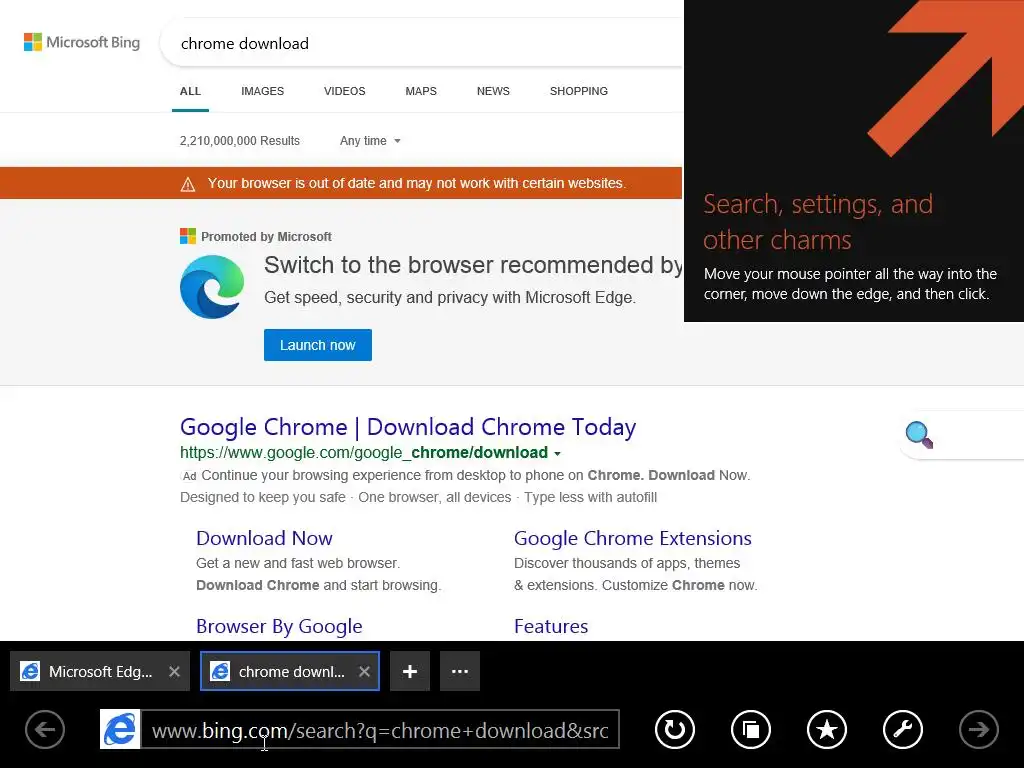Open the tabs view icon

point(750,729)
